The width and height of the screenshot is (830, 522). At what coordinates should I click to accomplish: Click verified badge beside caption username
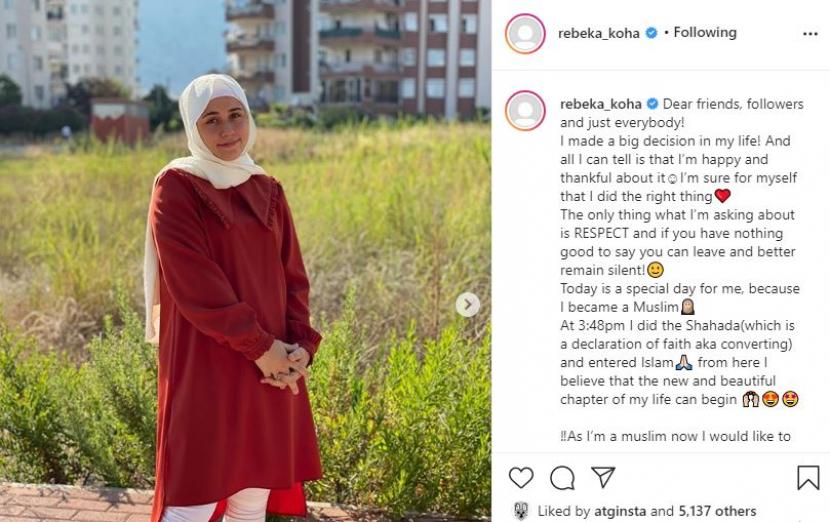652,104
